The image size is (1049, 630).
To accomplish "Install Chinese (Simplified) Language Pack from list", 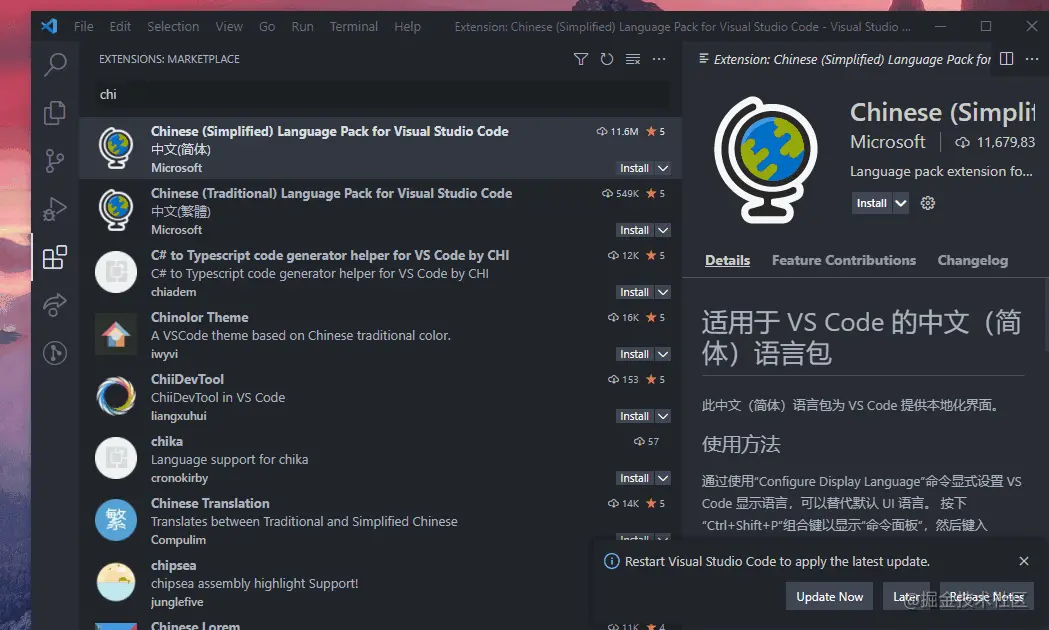I will pos(634,168).
